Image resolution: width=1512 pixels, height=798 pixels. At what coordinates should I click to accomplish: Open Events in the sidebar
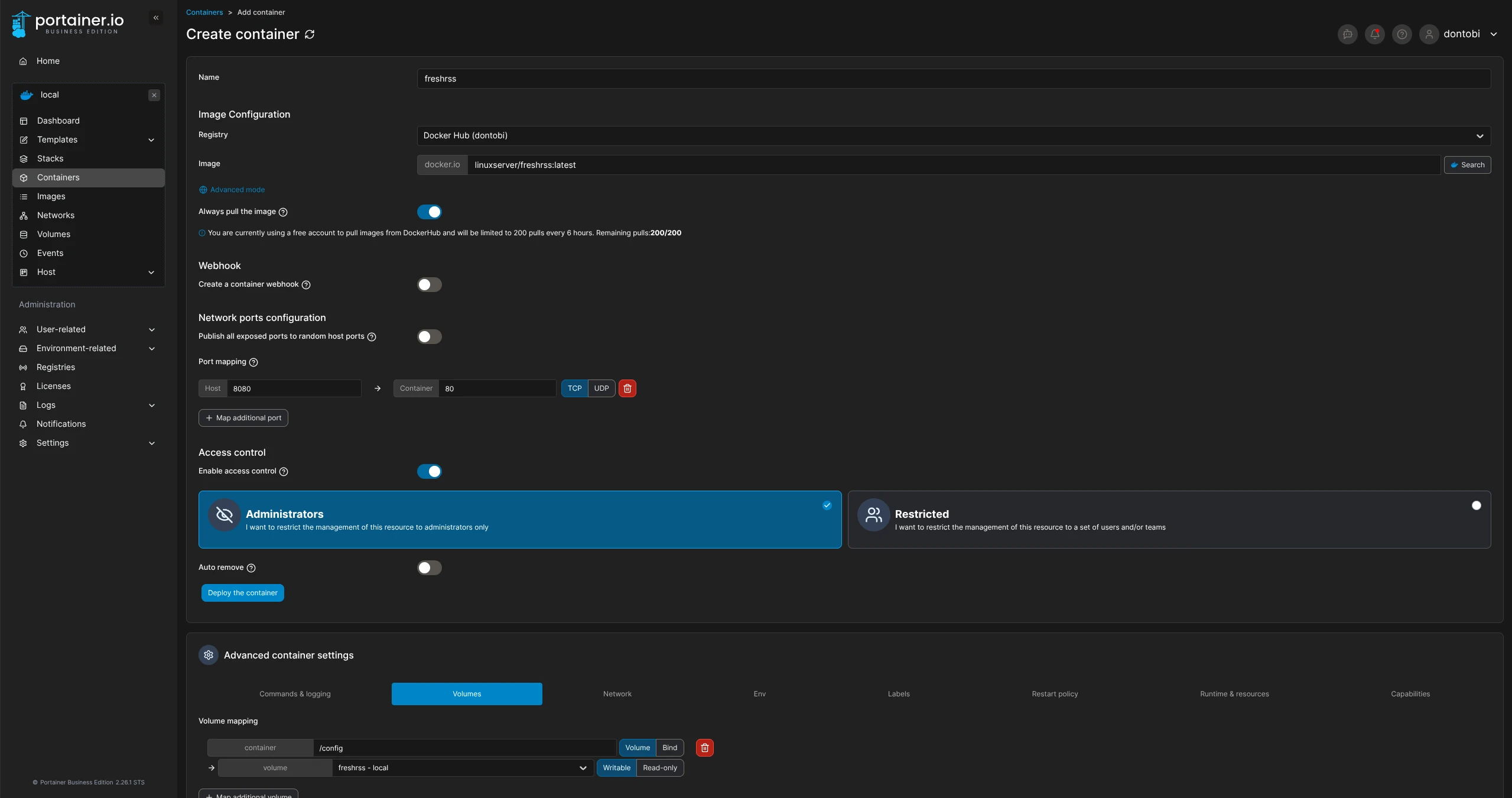[89, 253]
